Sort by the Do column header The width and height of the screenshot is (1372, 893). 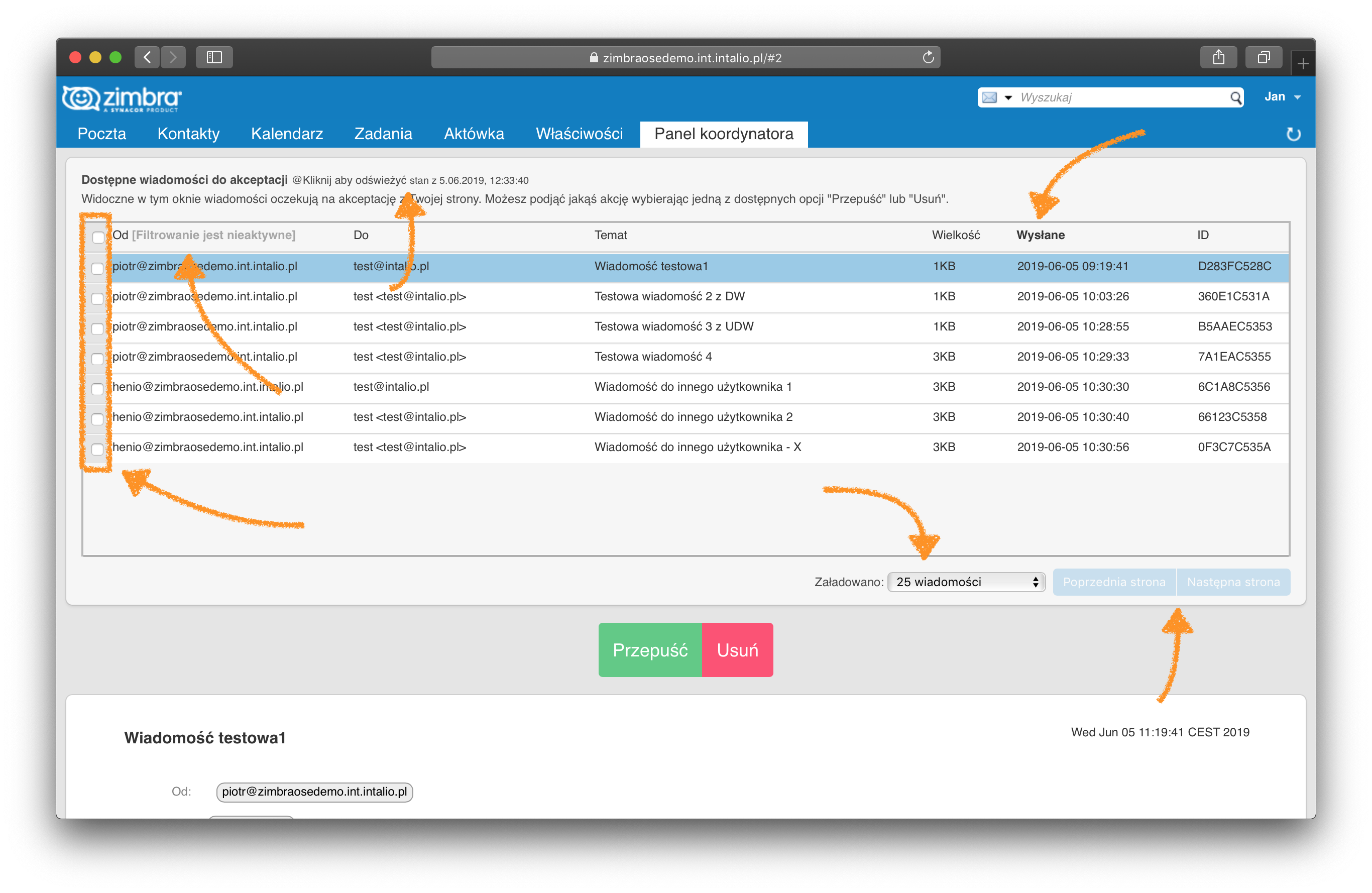coord(361,235)
